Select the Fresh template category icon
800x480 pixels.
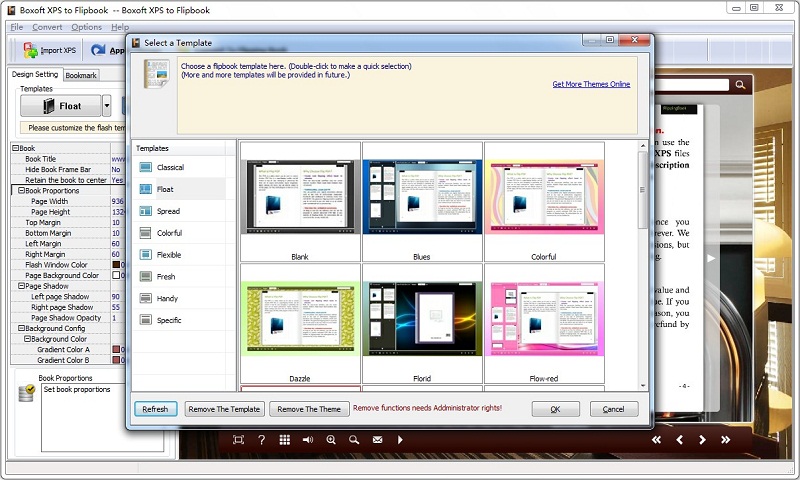pyautogui.click(x=145, y=276)
